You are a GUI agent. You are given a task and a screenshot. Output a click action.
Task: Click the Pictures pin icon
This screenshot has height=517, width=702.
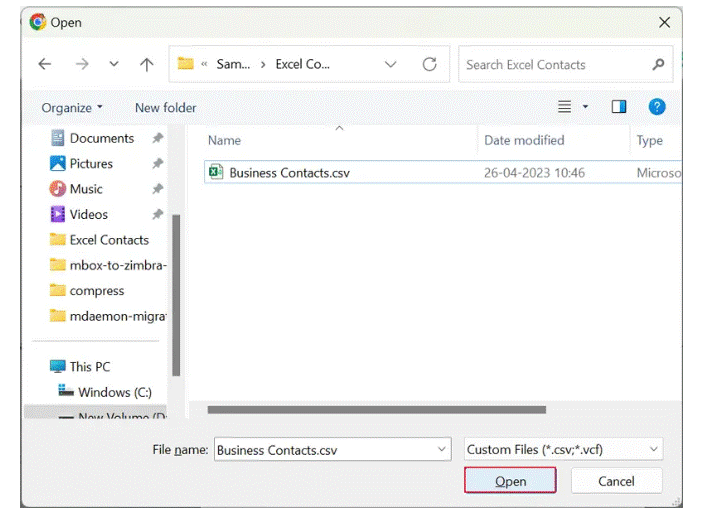point(157,163)
